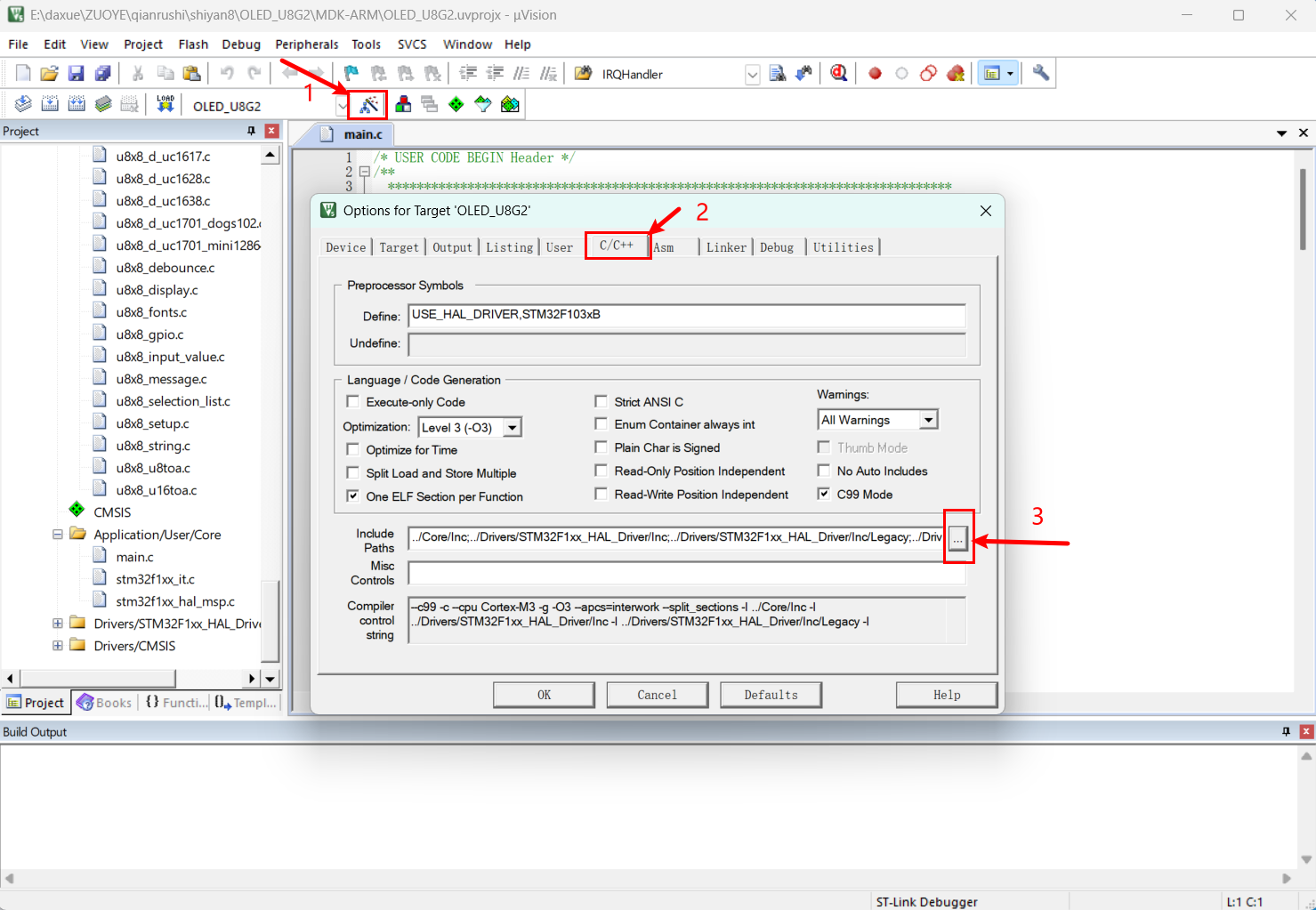This screenshot has width=1316, height=910.
Task: Click the incremental find binoculars-arrow icon
Action: pos(803,74)
